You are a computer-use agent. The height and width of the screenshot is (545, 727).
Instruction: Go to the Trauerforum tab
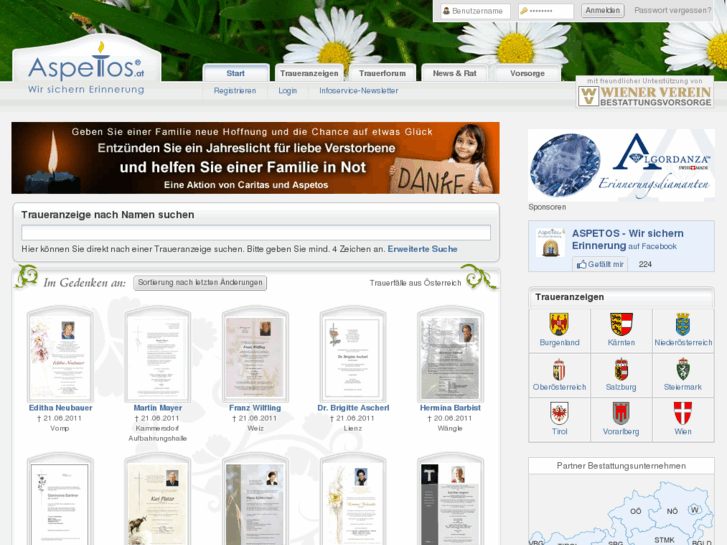coord(382,73)
